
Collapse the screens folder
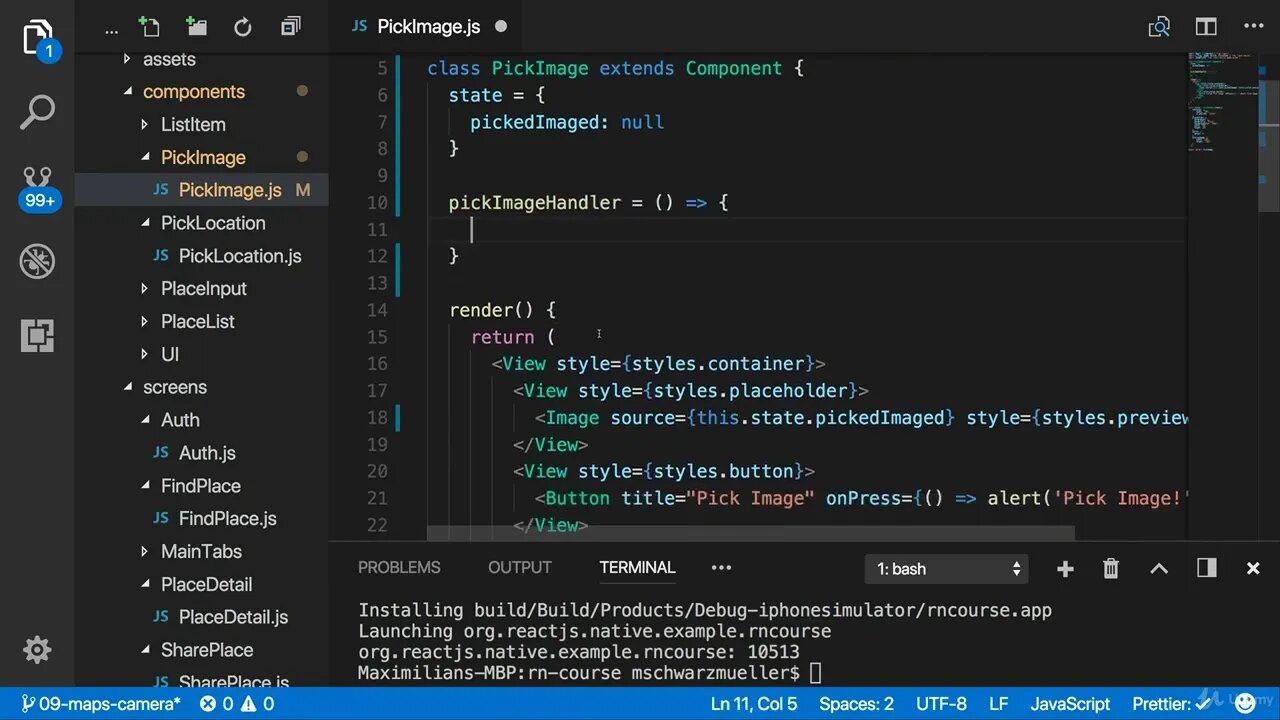point(127,387)
